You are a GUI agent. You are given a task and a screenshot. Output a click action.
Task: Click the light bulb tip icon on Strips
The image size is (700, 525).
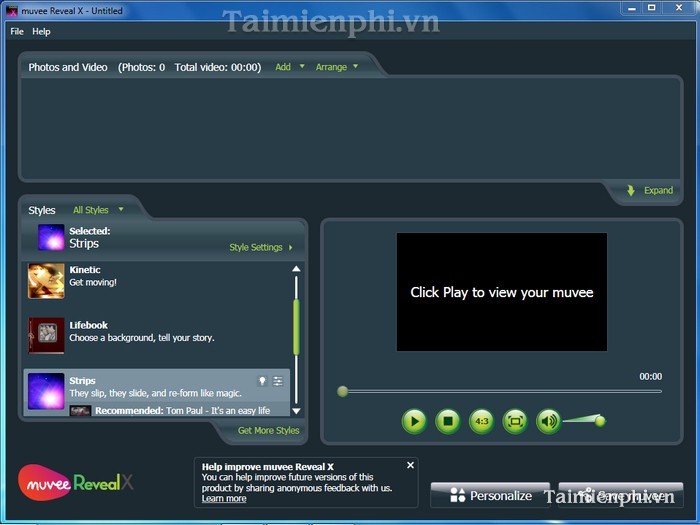click(263, 381)
